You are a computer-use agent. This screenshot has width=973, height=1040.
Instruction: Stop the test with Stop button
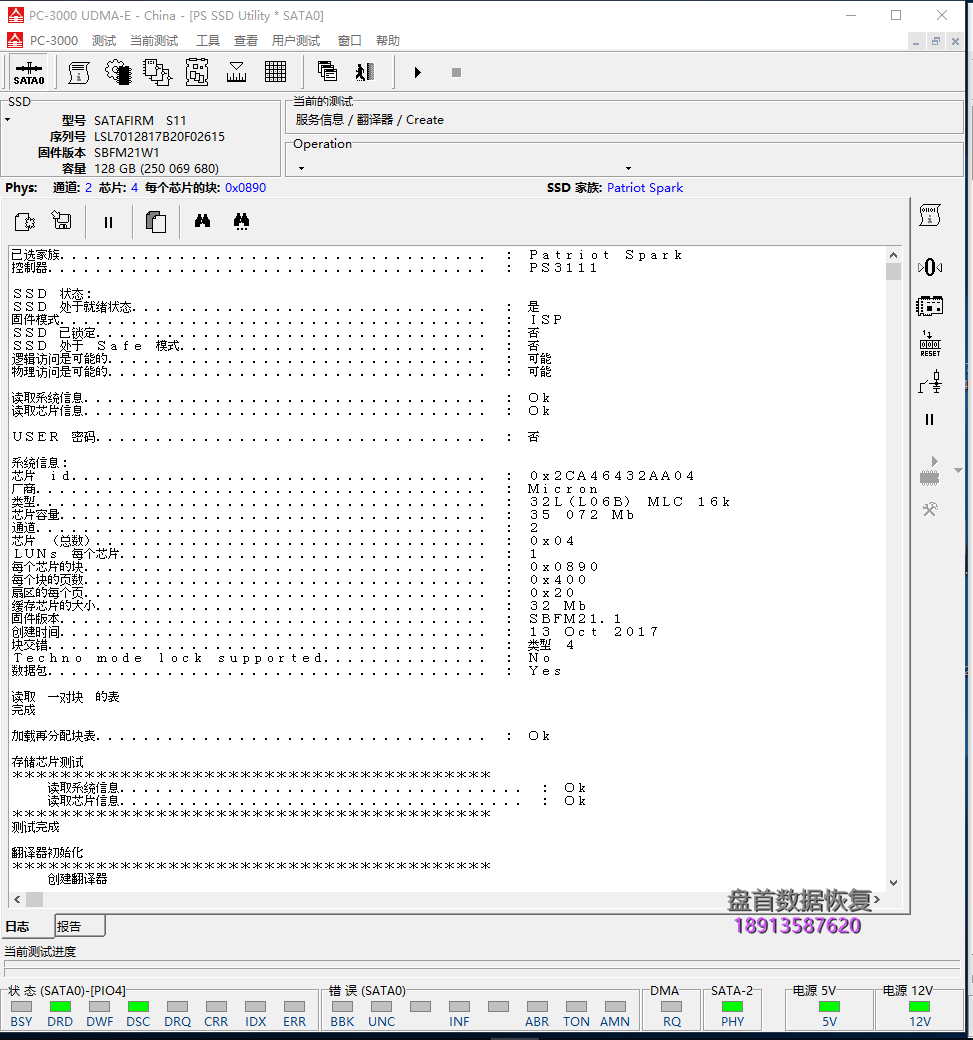click(x=456, y=72)
